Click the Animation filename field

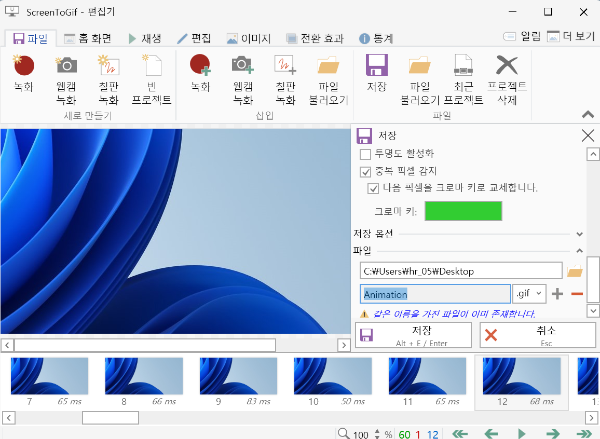click(435, 294)
